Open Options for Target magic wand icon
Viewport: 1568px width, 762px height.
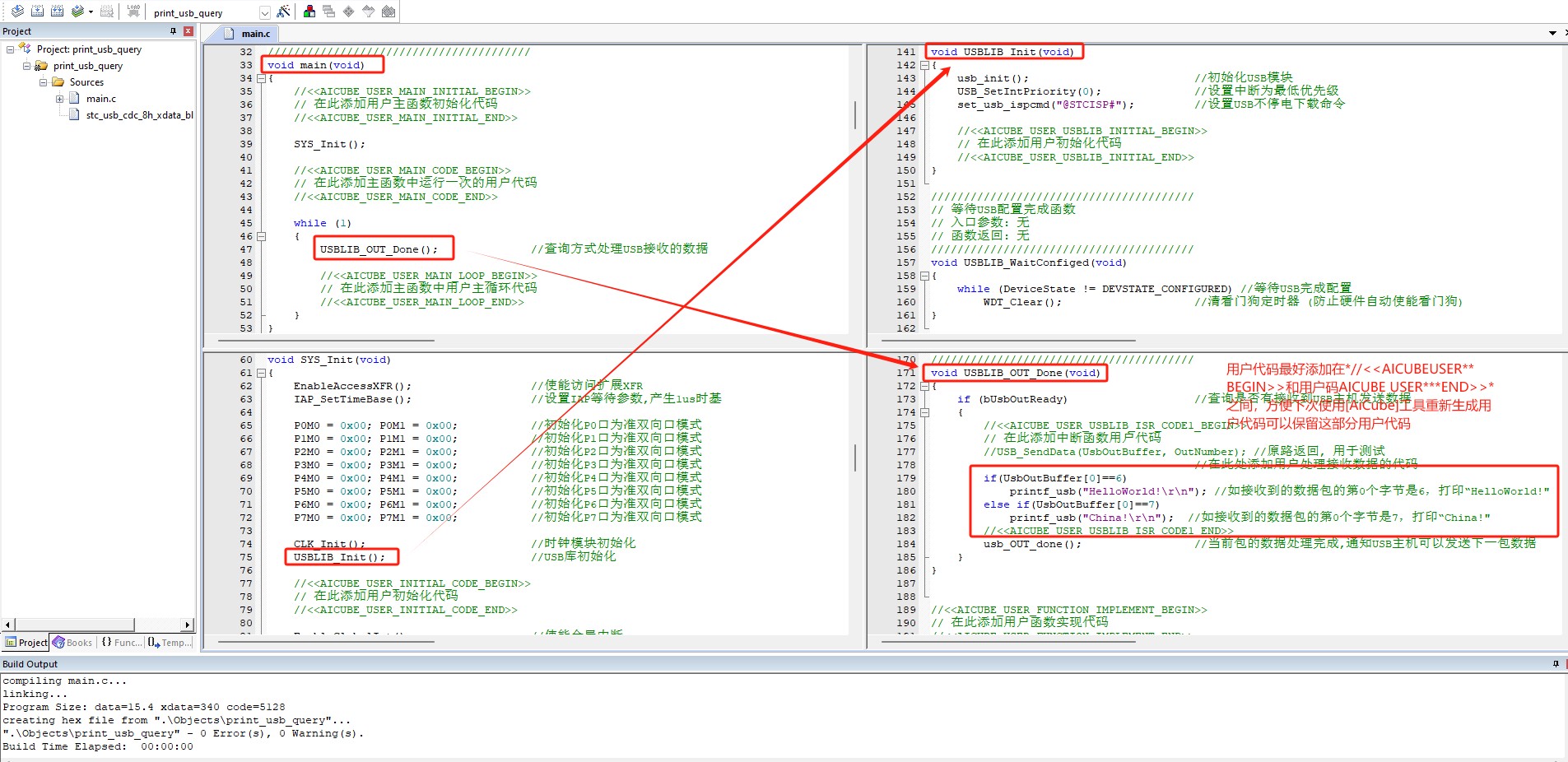coord(283,12)
